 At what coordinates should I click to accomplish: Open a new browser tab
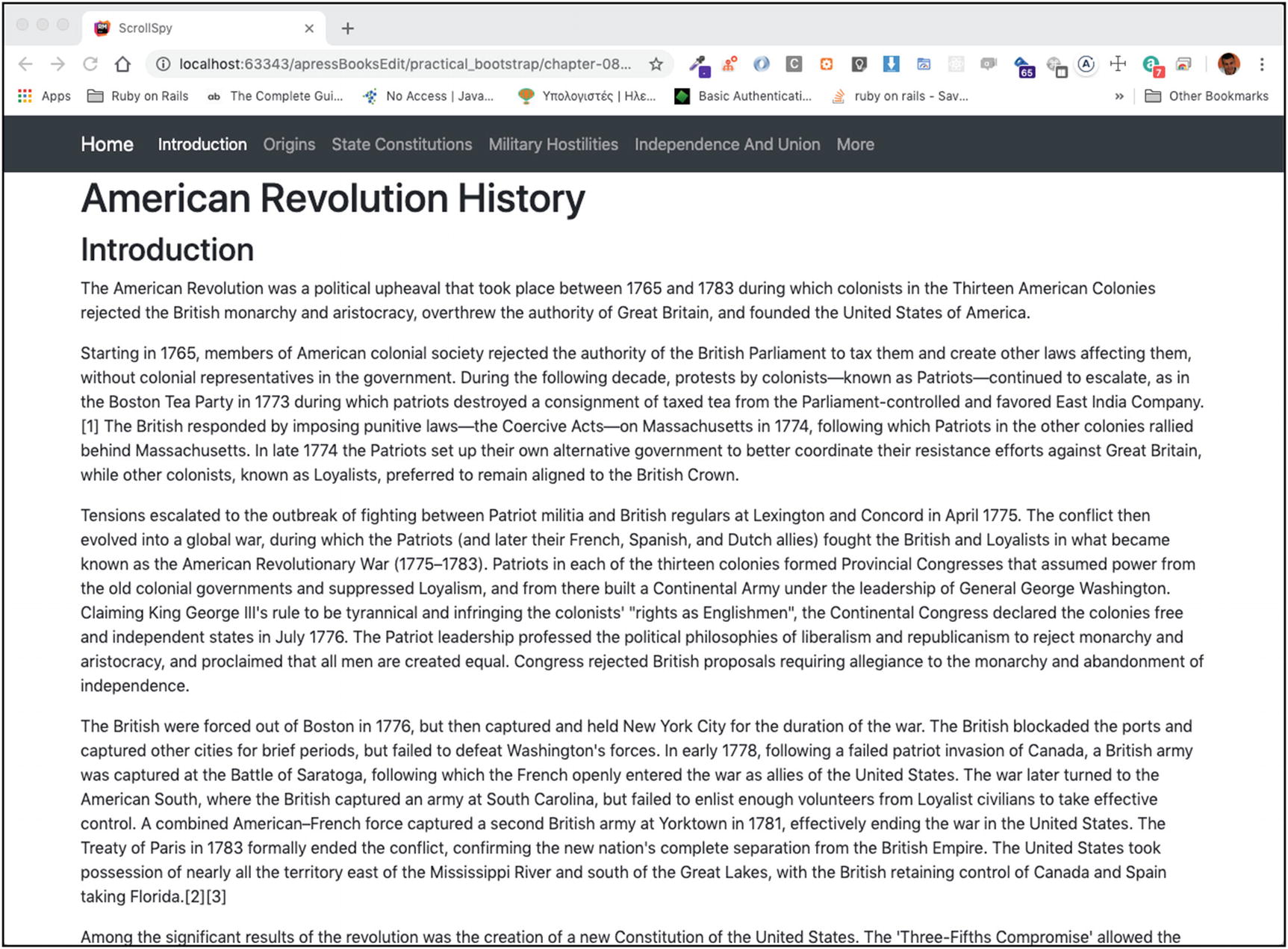347,28
